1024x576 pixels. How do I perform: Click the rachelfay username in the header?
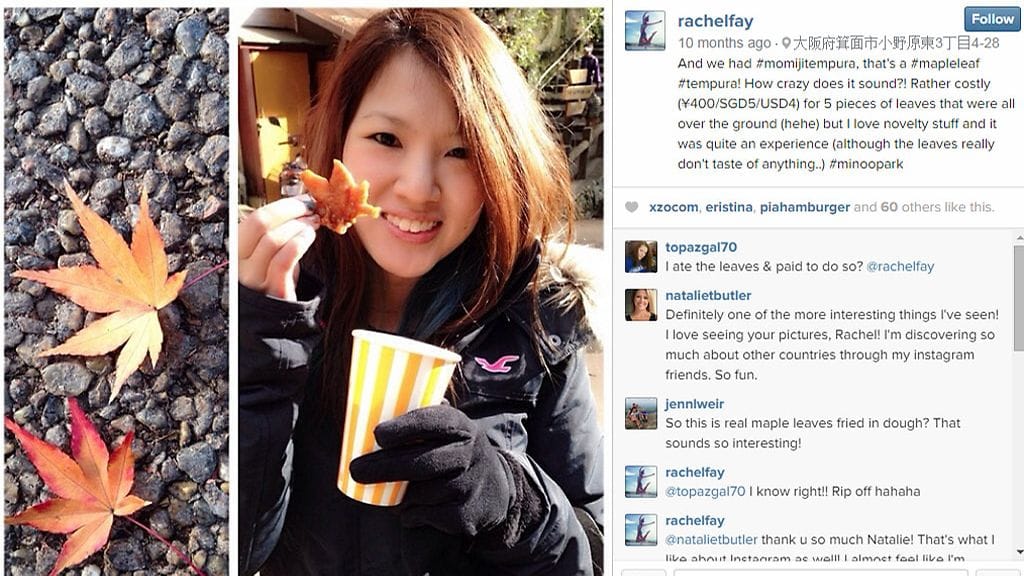(715, 21)
